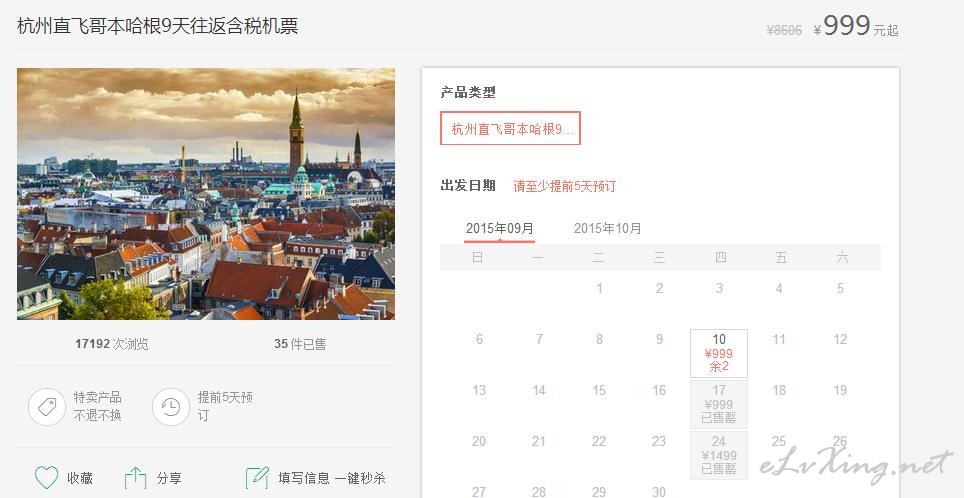Click the fill-info pencil icon

257,478
